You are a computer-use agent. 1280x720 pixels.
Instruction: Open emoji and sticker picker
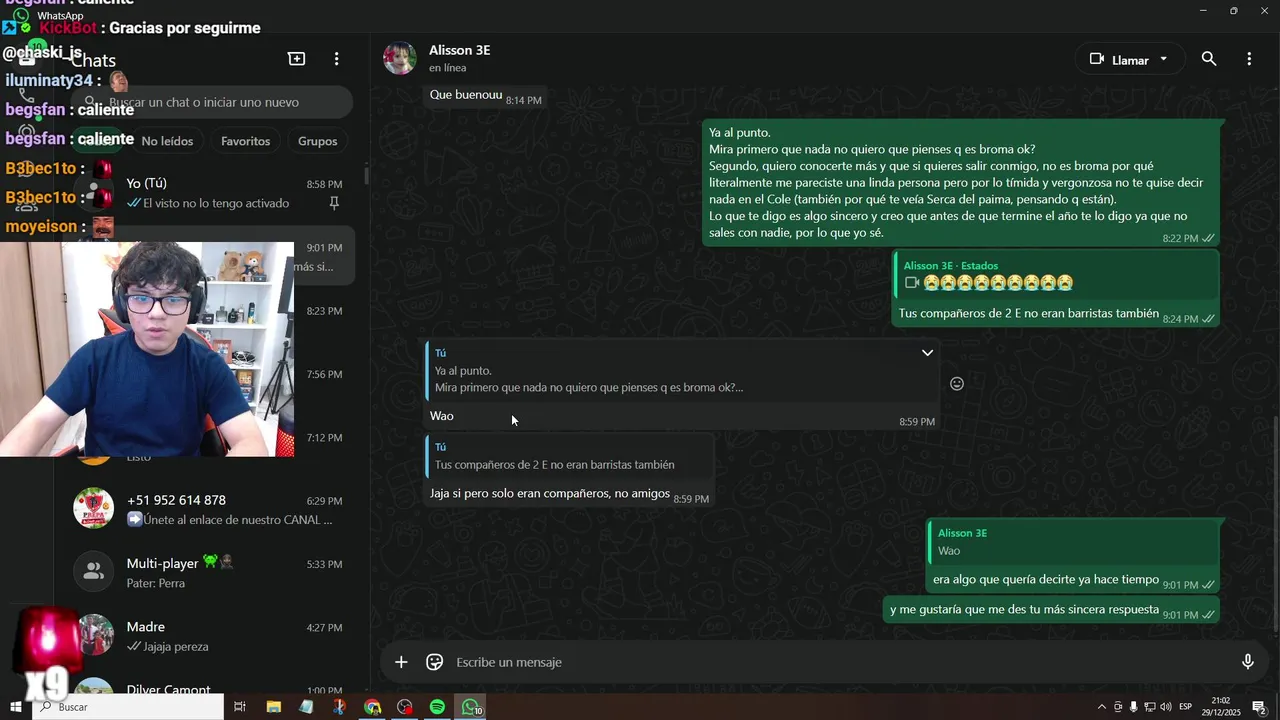pyautogui.click(x=435, y=662)
